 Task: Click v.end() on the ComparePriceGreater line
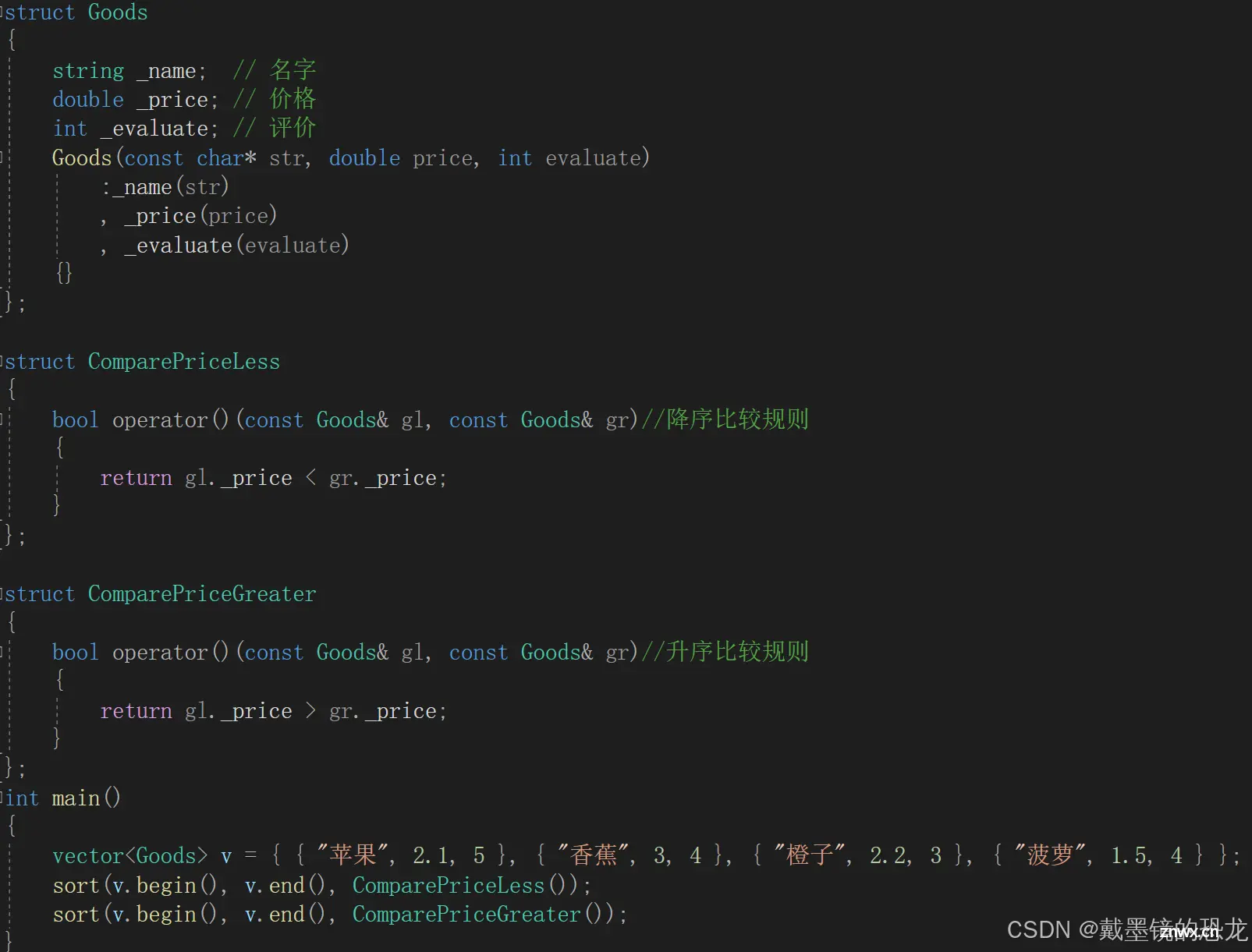(x=284, y=915)
